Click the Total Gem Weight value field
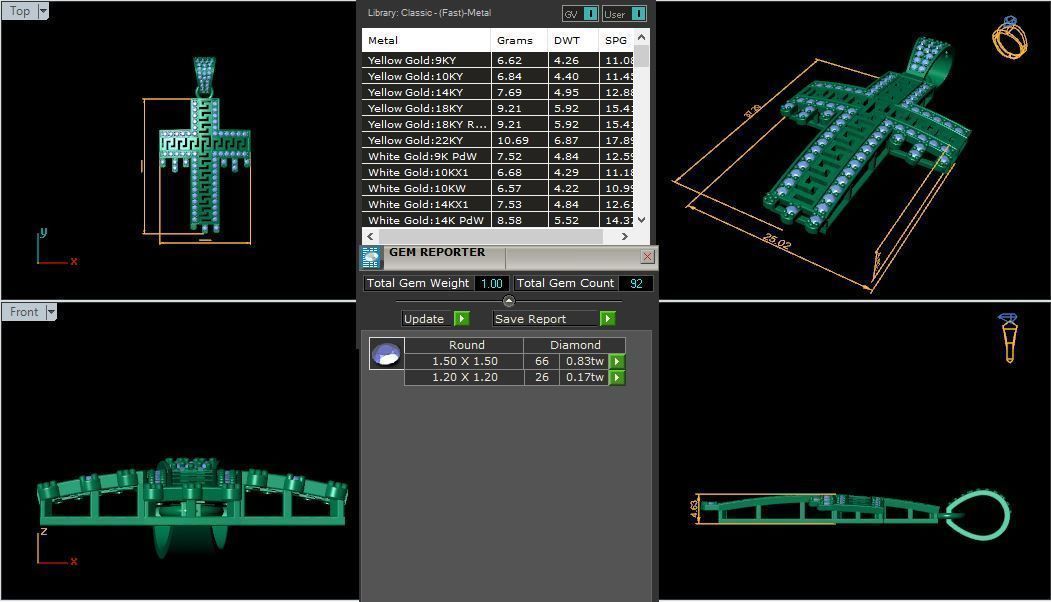 (491, 284)
